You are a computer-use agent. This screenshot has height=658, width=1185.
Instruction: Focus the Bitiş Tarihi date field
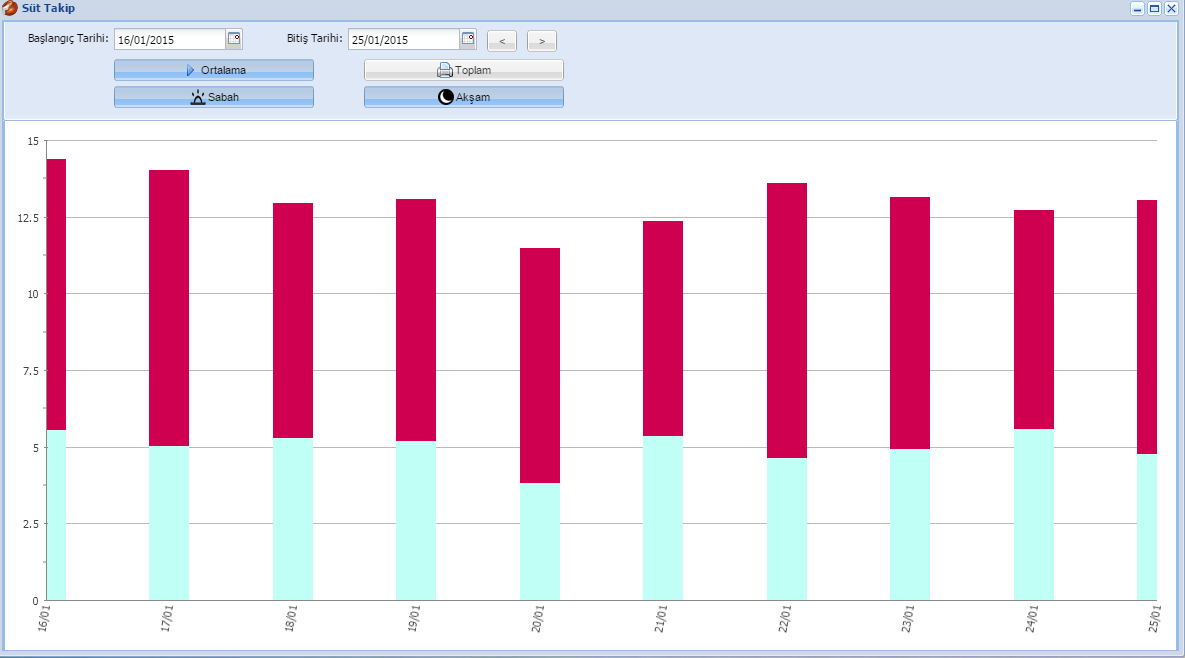[x=404, y=40]
